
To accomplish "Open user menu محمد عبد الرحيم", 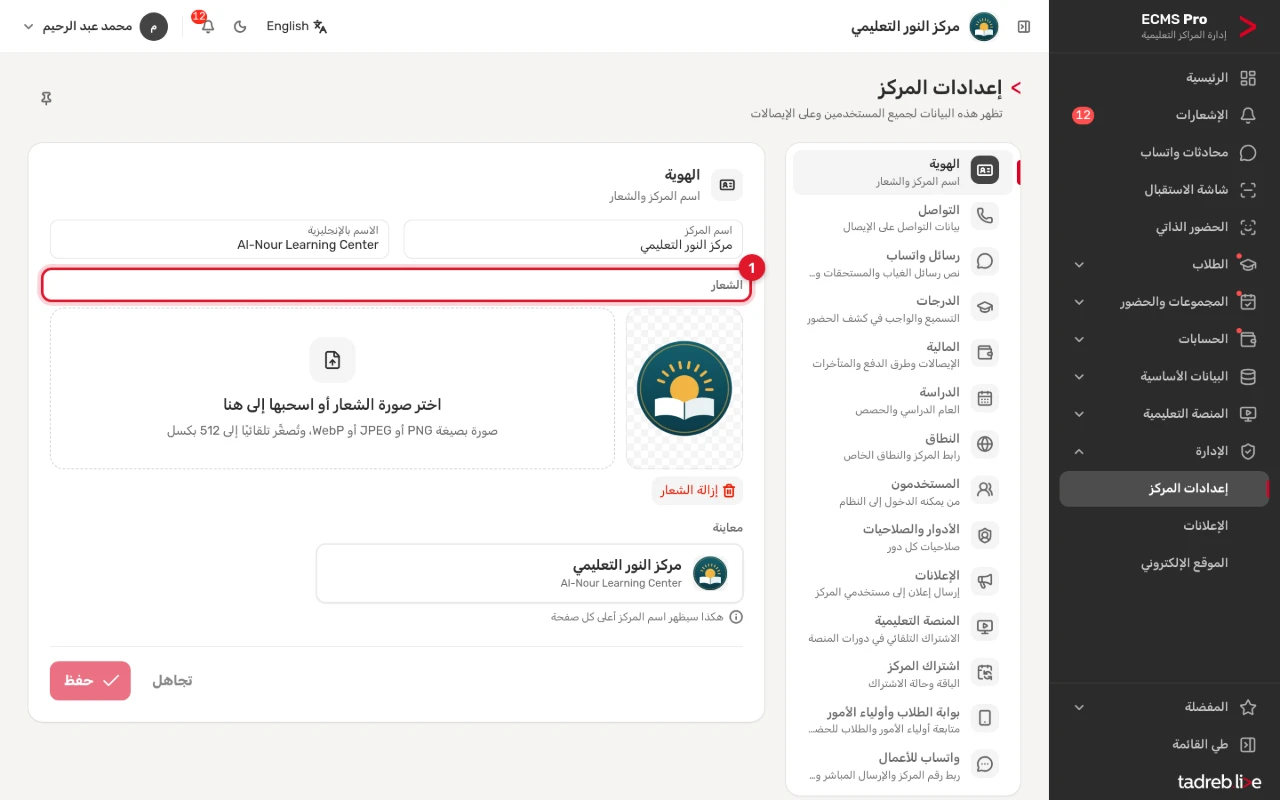I will pyautogui.click(x=95, y=26).
